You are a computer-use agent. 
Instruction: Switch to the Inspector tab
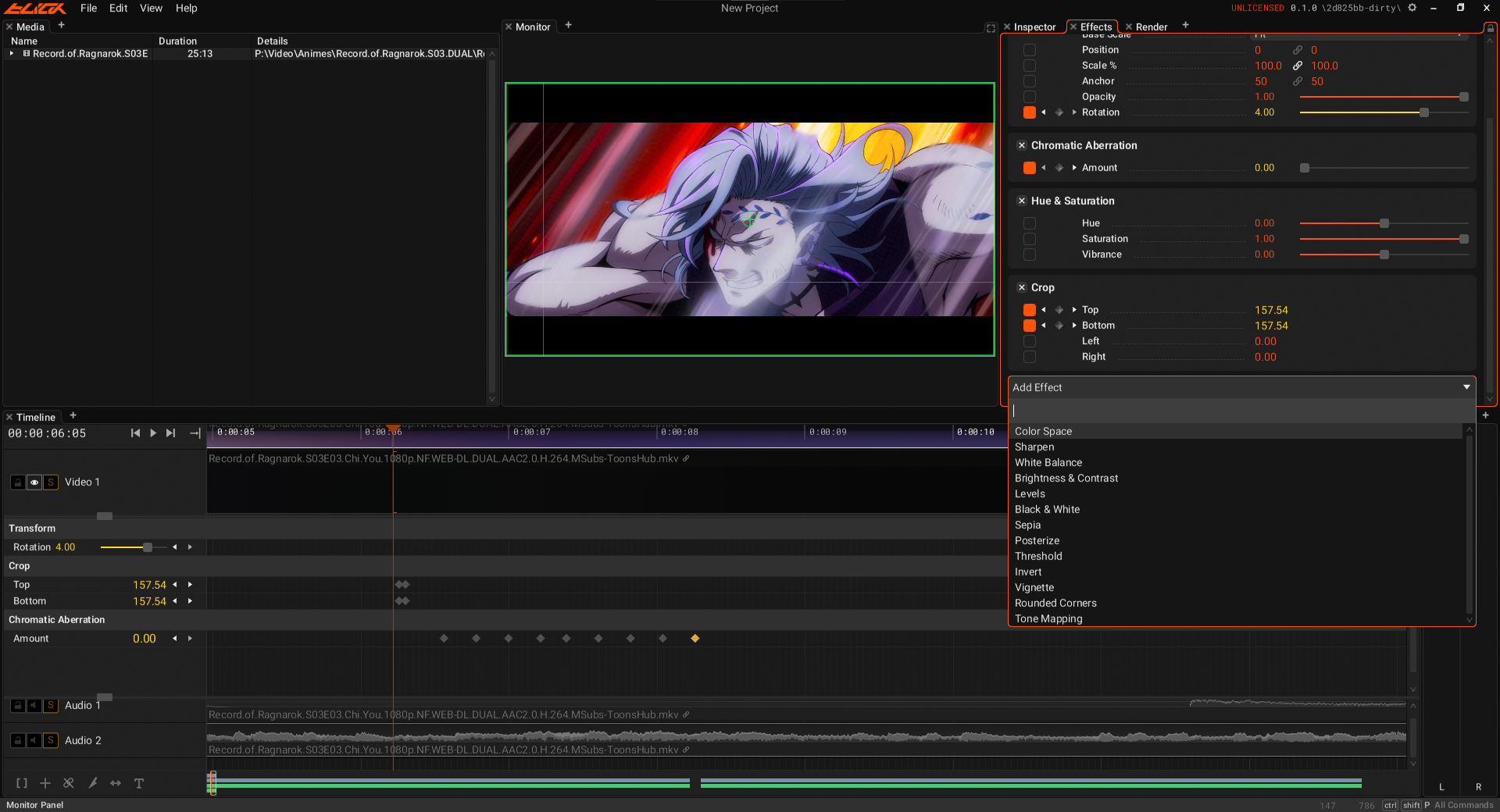pyautogui.click(x=1034, y=27)
